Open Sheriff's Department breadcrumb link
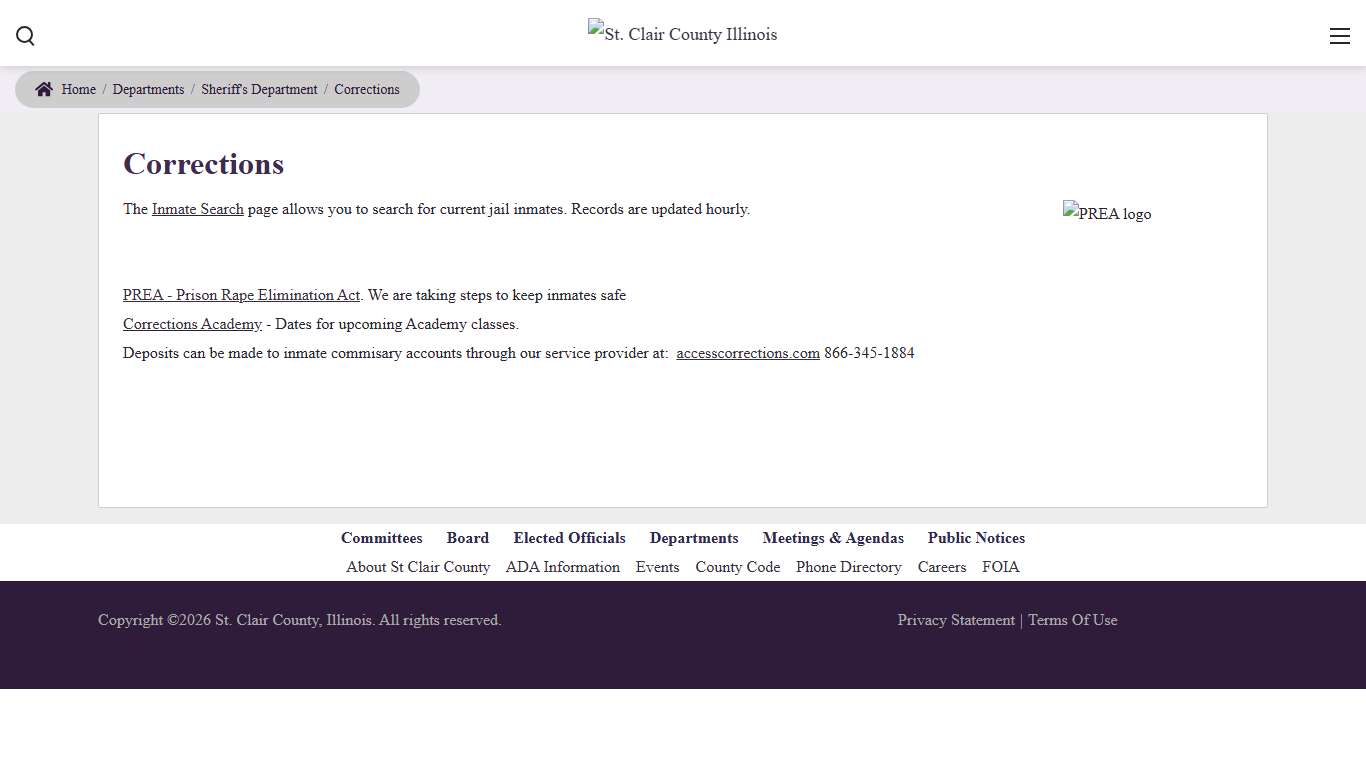Viewport: 1366px width, 768px height. pyautogui.click(x=259, y=89)
